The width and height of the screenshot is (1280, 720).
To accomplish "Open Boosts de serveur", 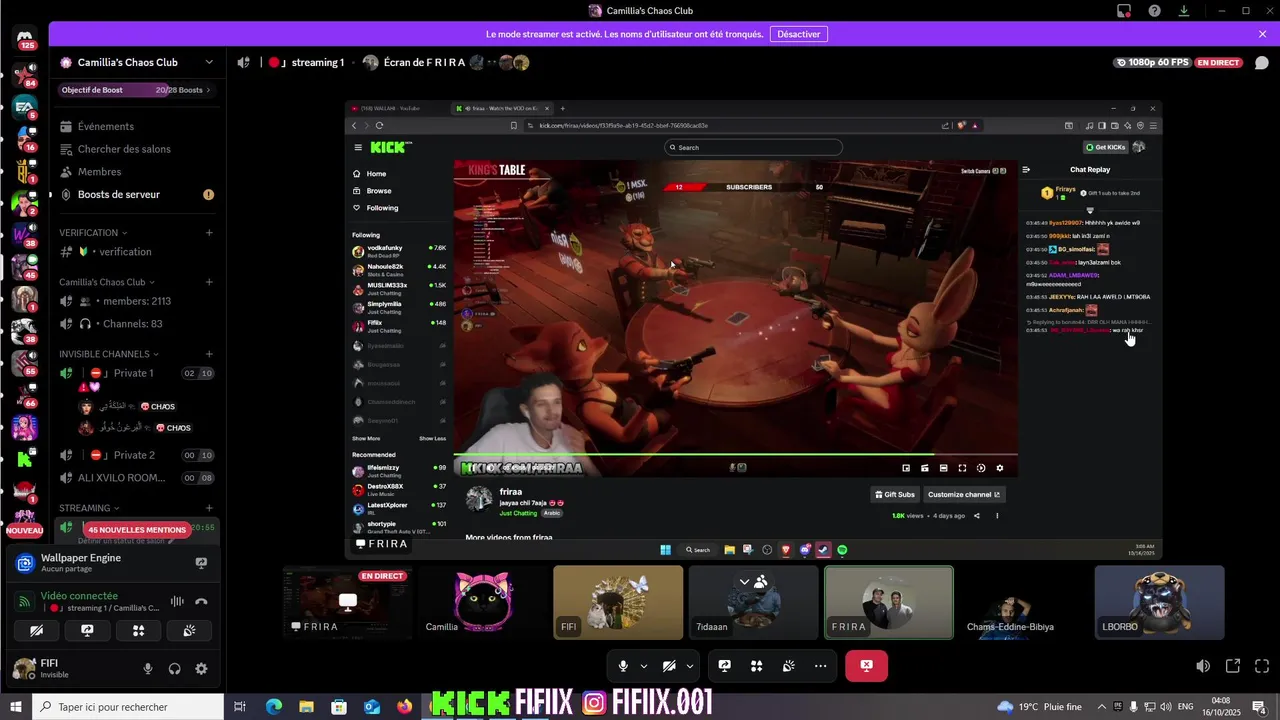I will point(137,194).
